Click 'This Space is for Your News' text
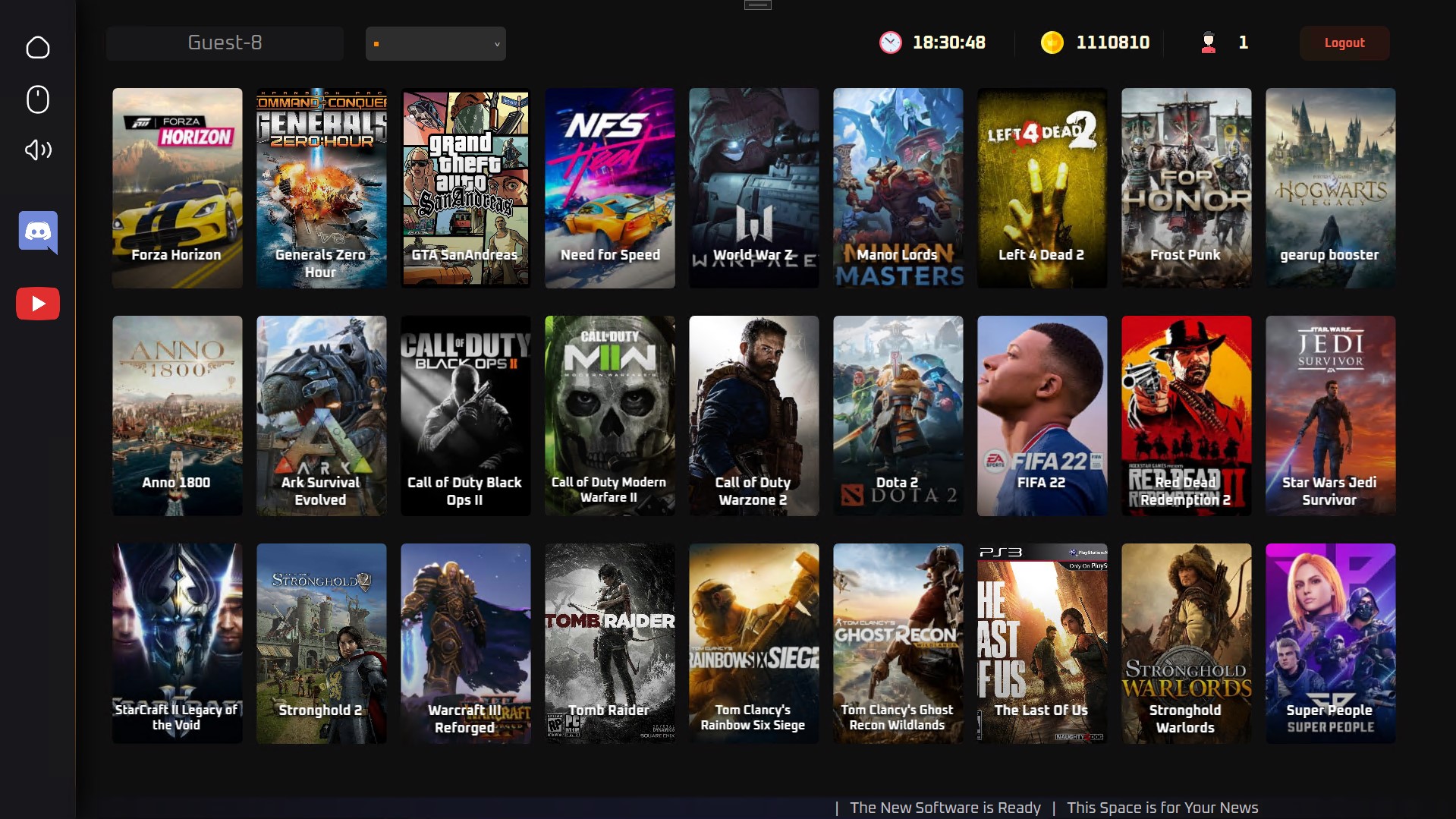The width and height of the screenshot is (1456, 819). [1162, 808]
